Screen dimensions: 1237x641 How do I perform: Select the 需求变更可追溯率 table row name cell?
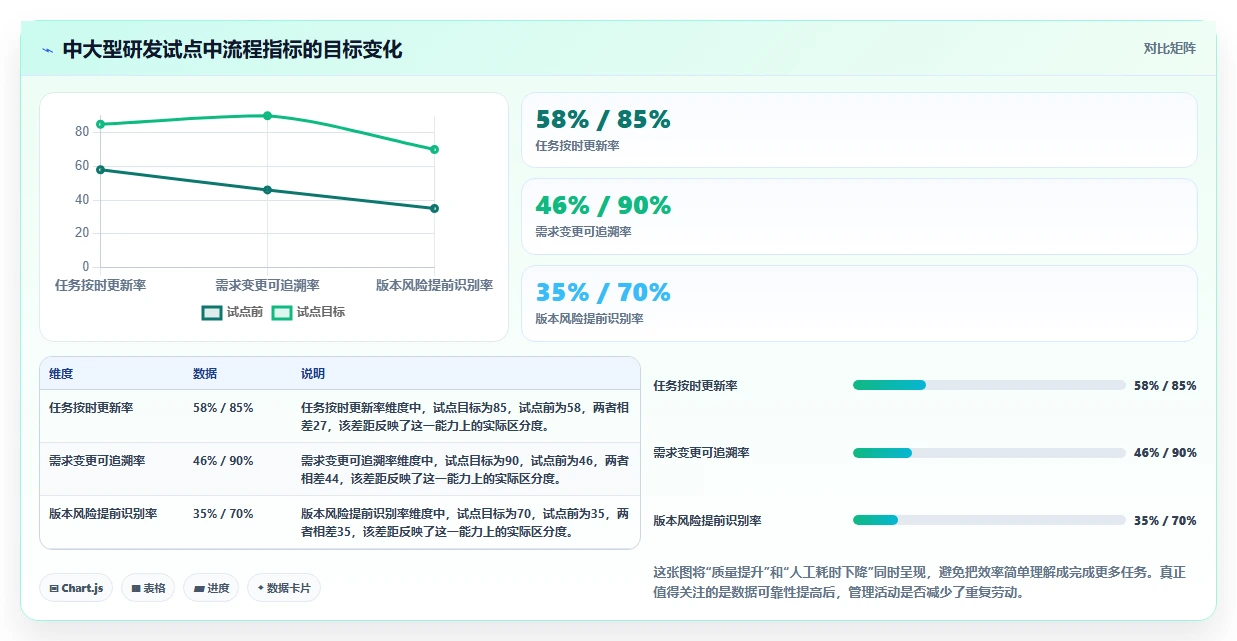pyautogui.click(x=97, y=461)
